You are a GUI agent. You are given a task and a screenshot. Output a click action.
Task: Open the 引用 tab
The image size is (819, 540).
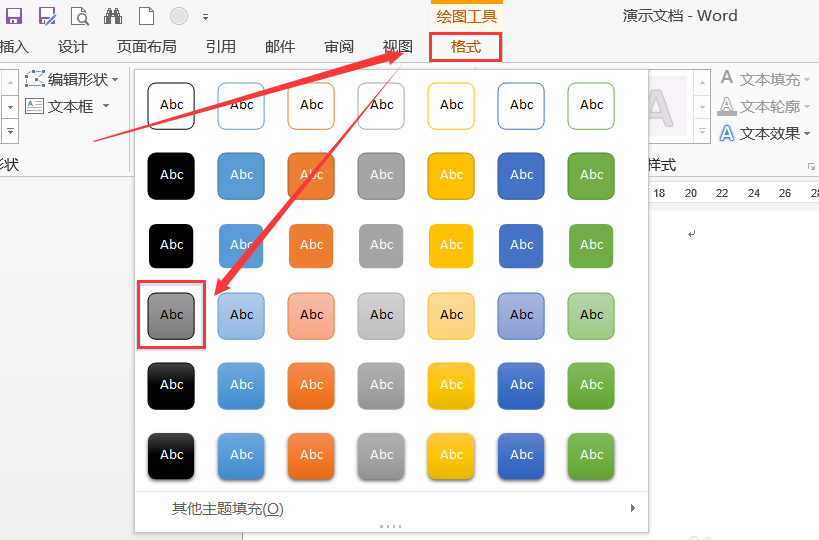point(220,46)
